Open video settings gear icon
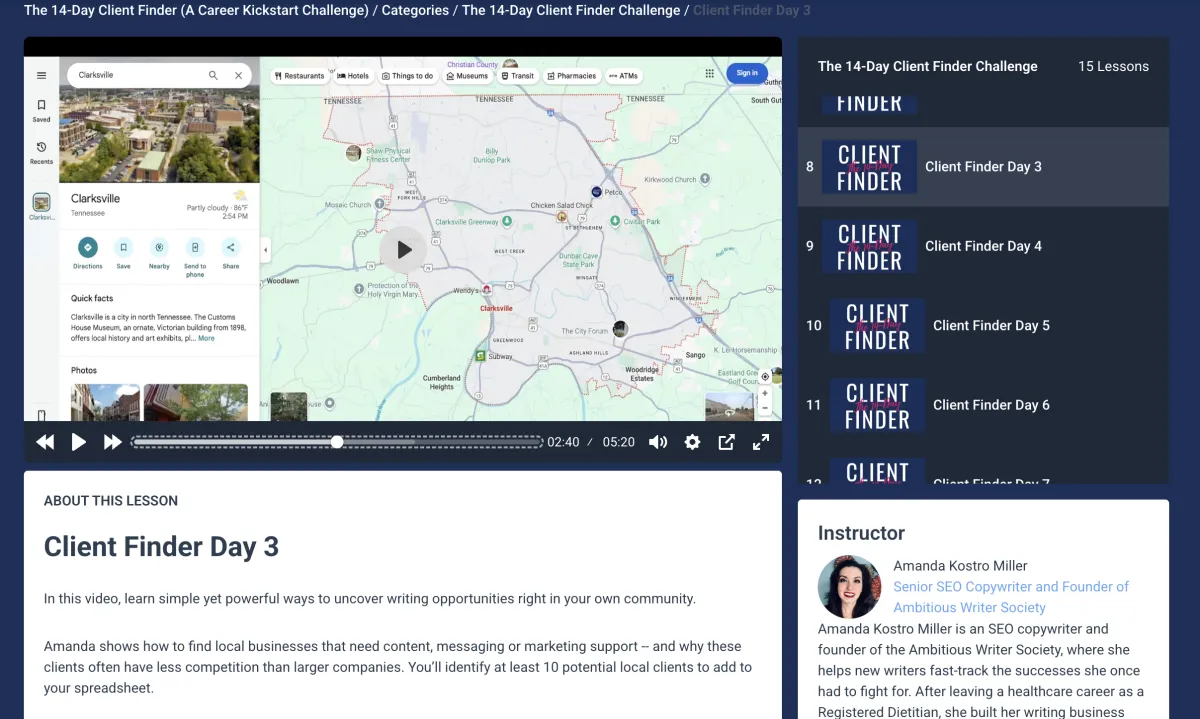Viewport: 1200px width, 719px height. click(x=692, y=442)
